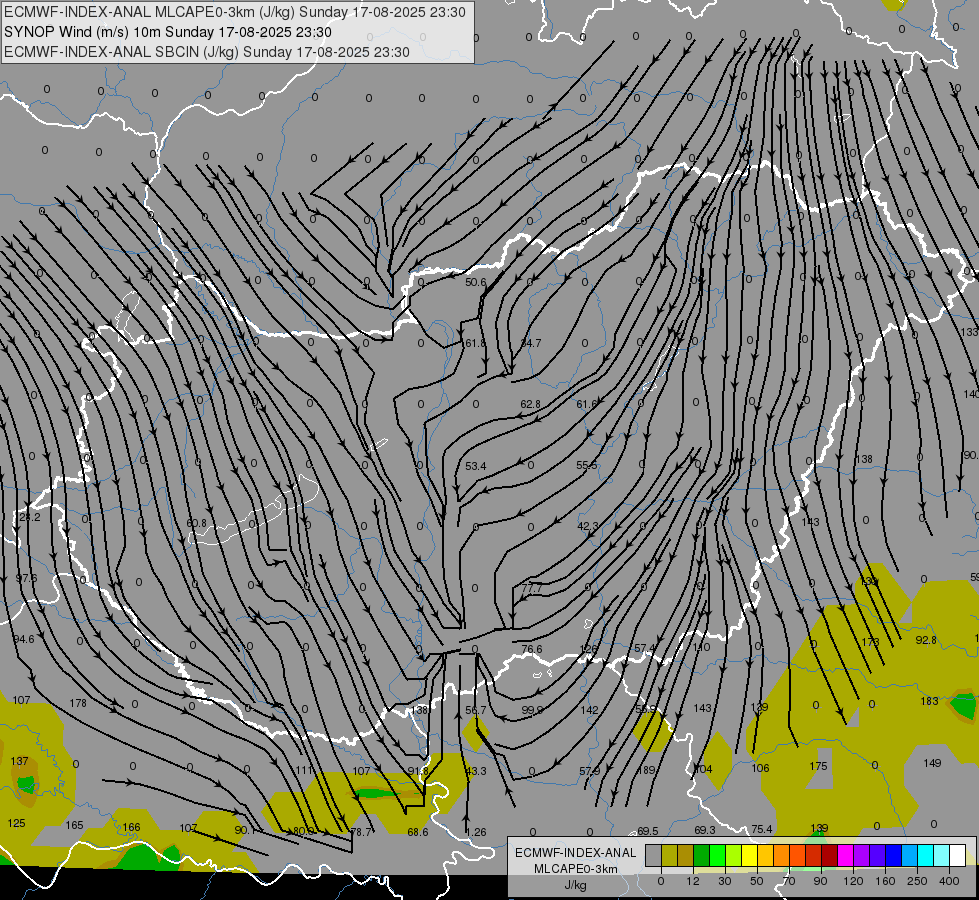Click map value 189
Viewport: 979px width, 900px height.
pyautogui.click(x=646, y=770)
